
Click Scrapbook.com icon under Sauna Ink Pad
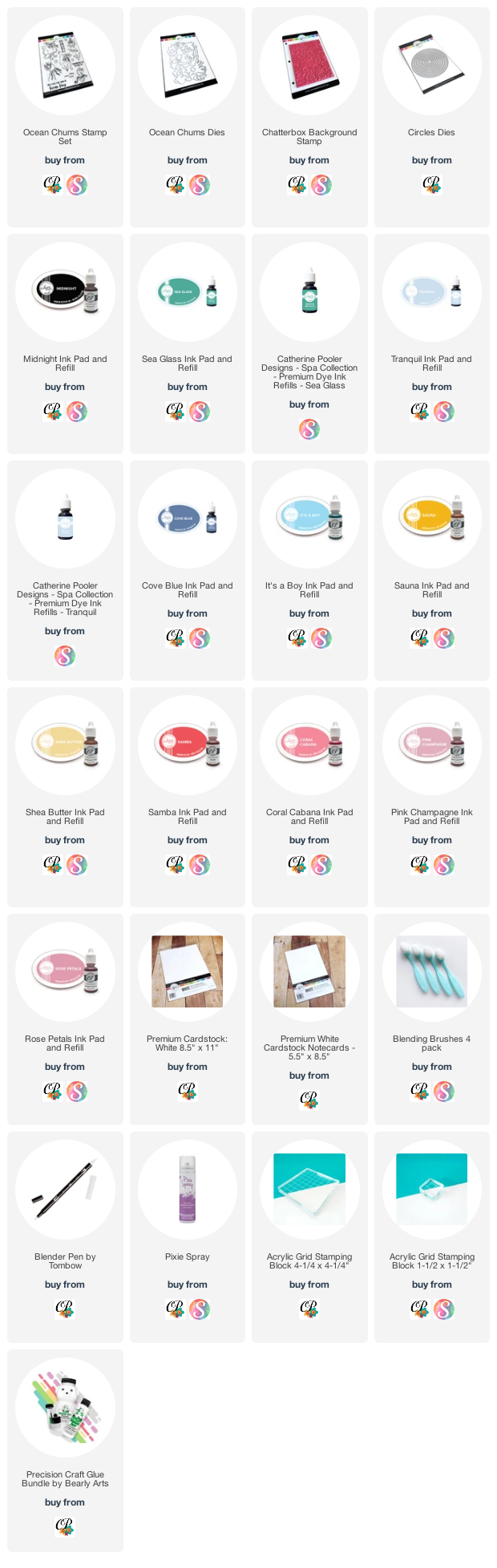[x=444, y=638]
